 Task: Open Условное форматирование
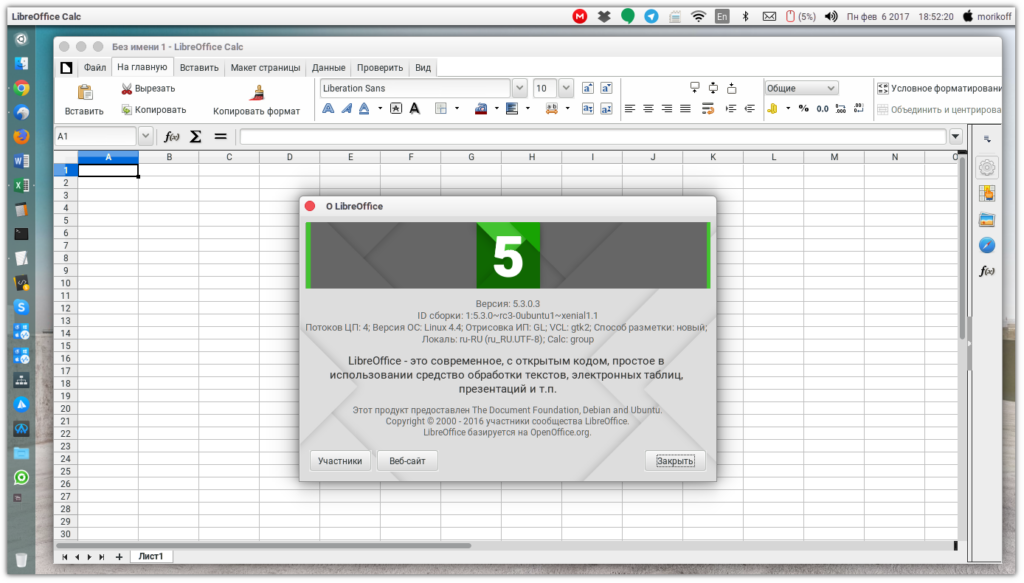click(x=939, y=88)
